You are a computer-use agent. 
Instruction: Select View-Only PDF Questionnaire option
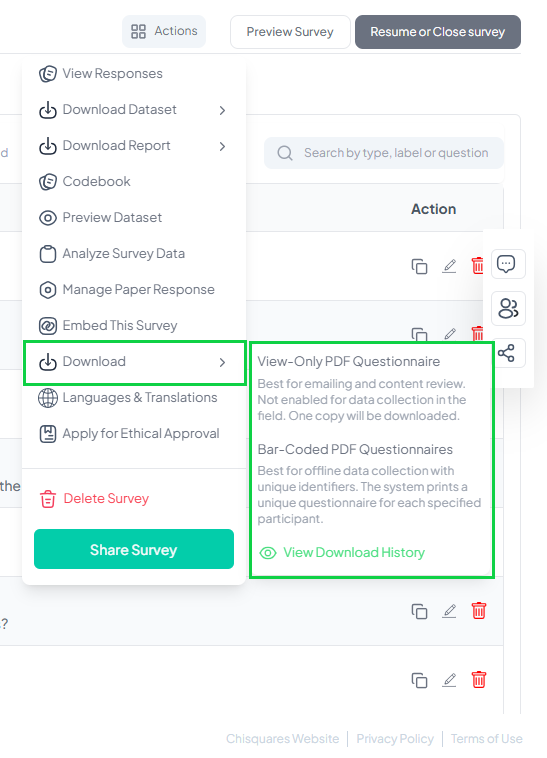click(x=348, y=362)
